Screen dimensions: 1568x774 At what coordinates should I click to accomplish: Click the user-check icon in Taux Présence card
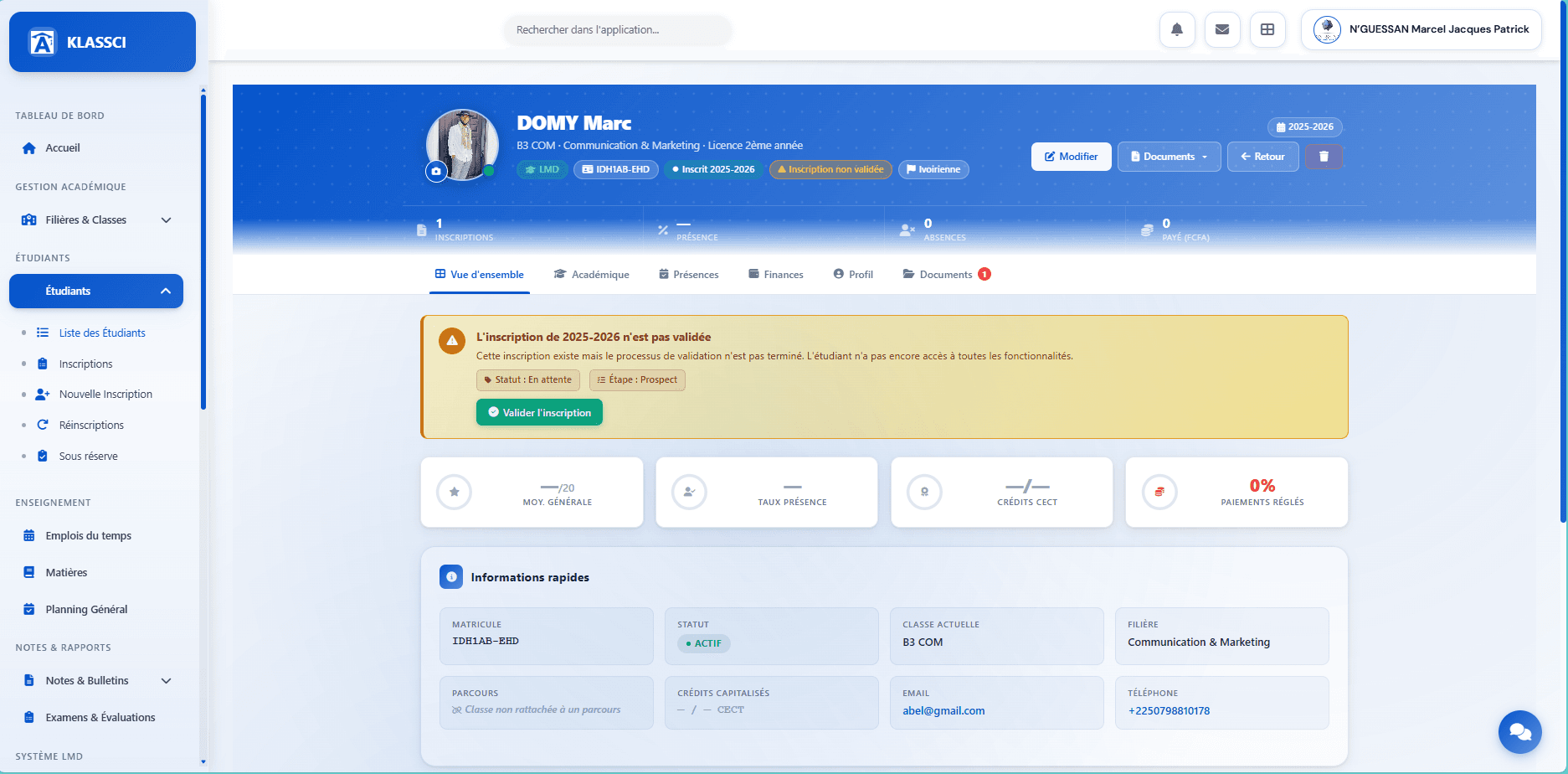tap(690, 492)
